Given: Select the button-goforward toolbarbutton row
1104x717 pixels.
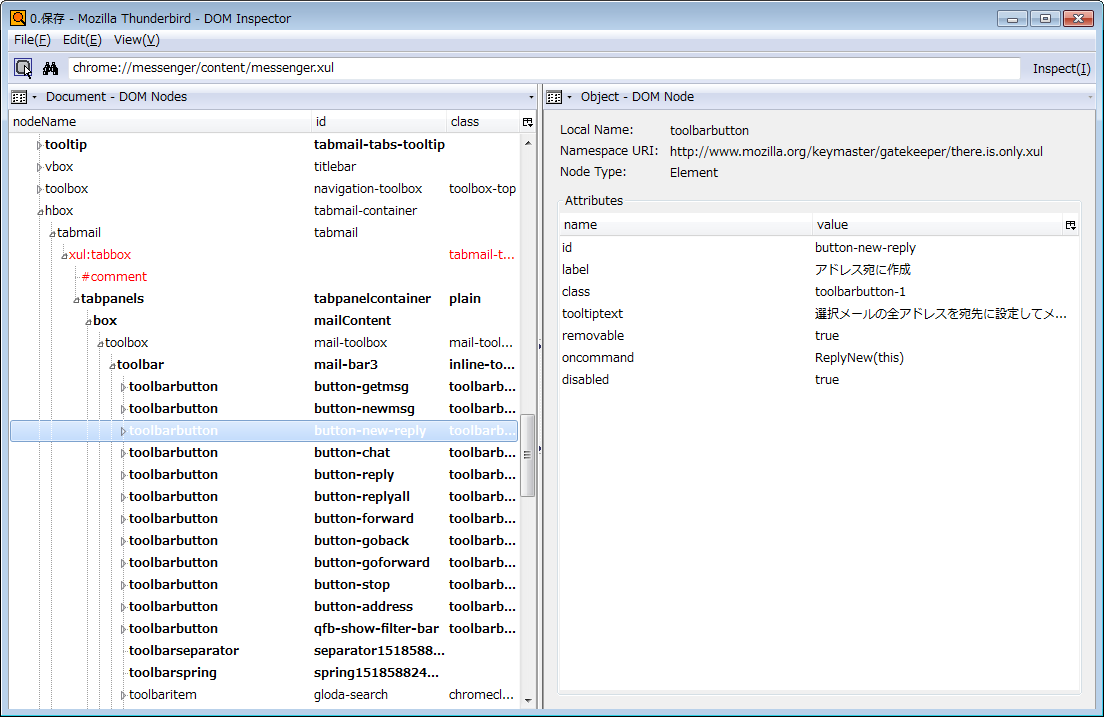Looking at the screenshot, I should (x=265, y=562).
